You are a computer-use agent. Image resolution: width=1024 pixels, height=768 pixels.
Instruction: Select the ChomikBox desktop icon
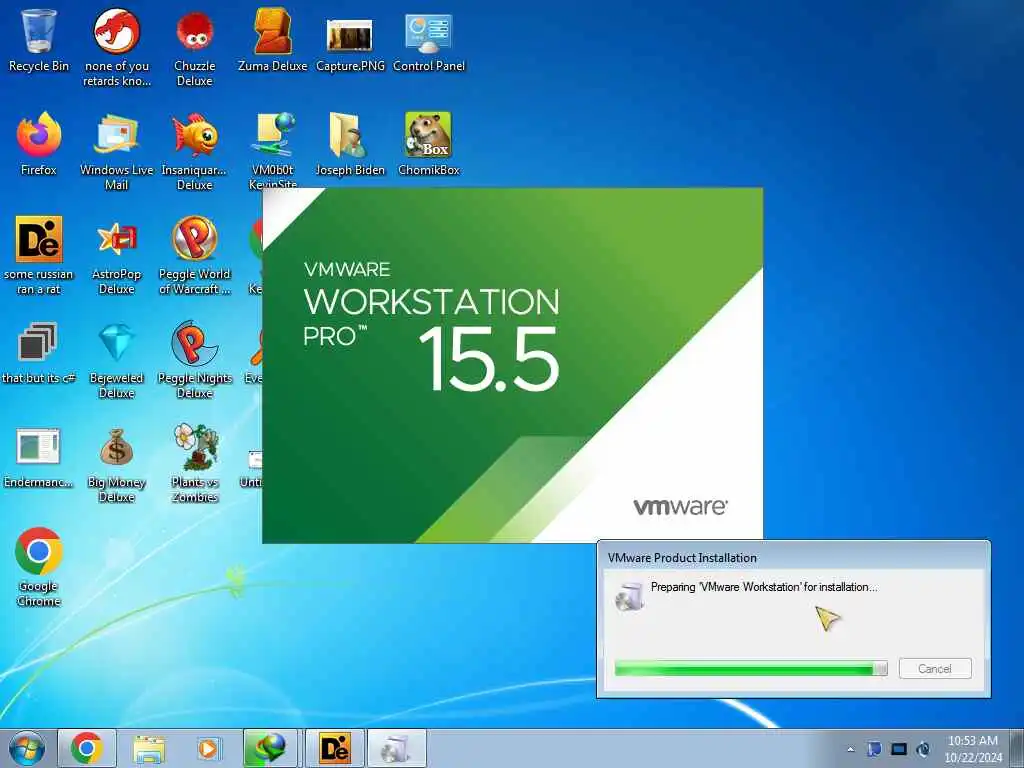[x=428, y=144]
